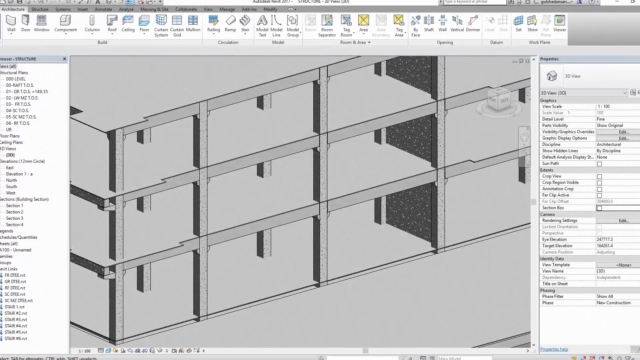Click the View Name value field
Viewport: 640px width, 360px height.
pos(618,271)
